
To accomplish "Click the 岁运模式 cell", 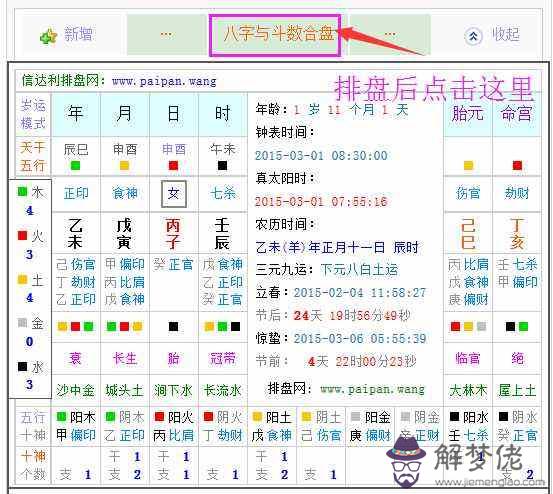I will coord(33,114).
